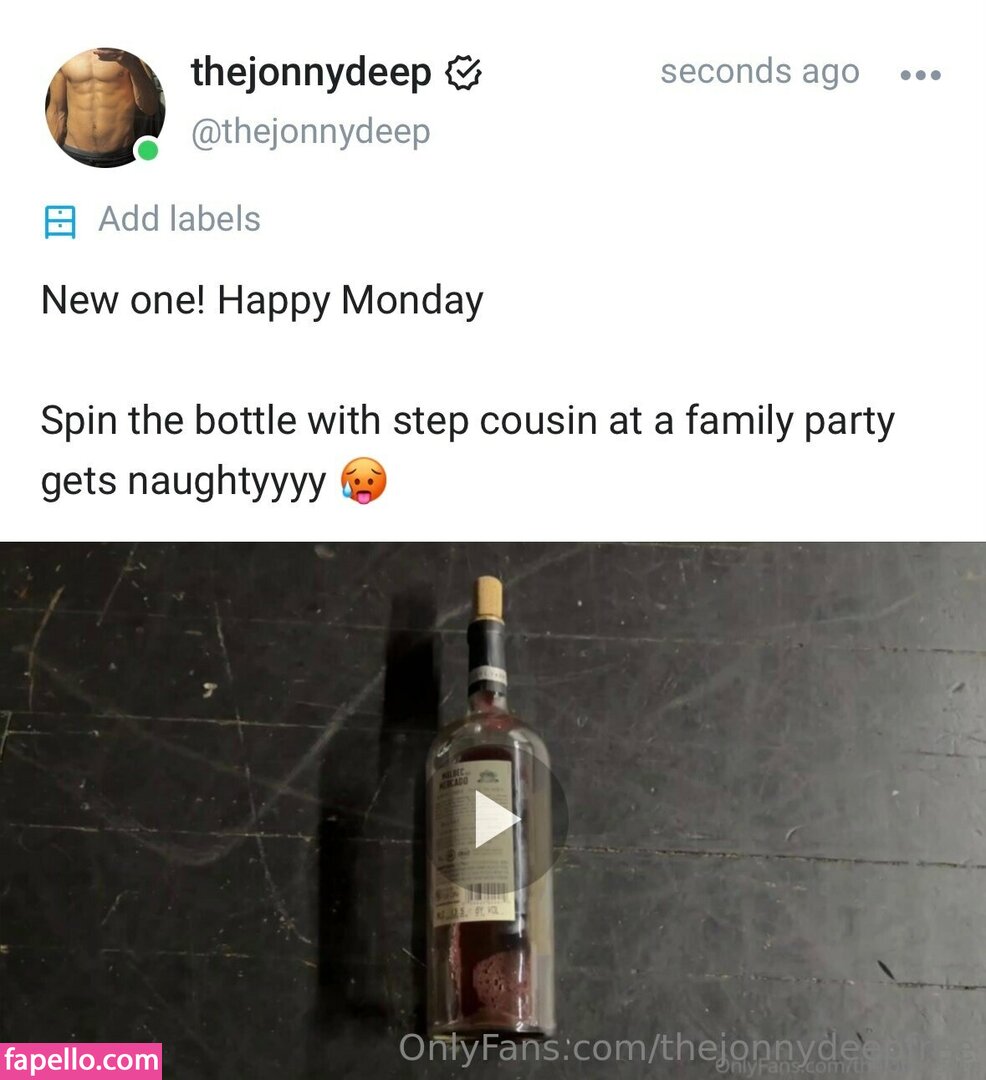Screen dimensions: 986x1080
Task: Click the New one! Happy Monday text
Action: [262, 300]
